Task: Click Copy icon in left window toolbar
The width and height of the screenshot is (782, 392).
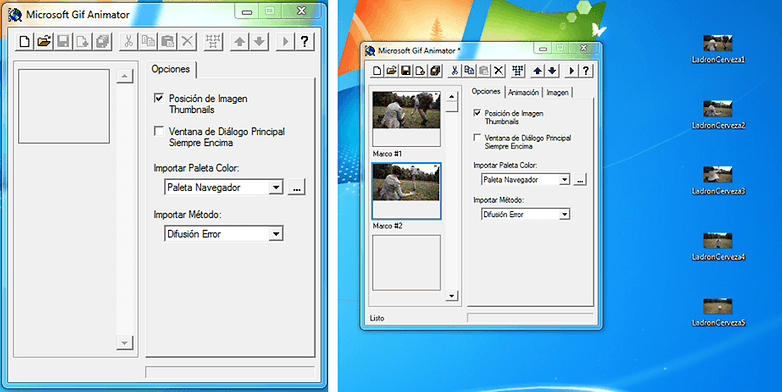Action: 148,41
